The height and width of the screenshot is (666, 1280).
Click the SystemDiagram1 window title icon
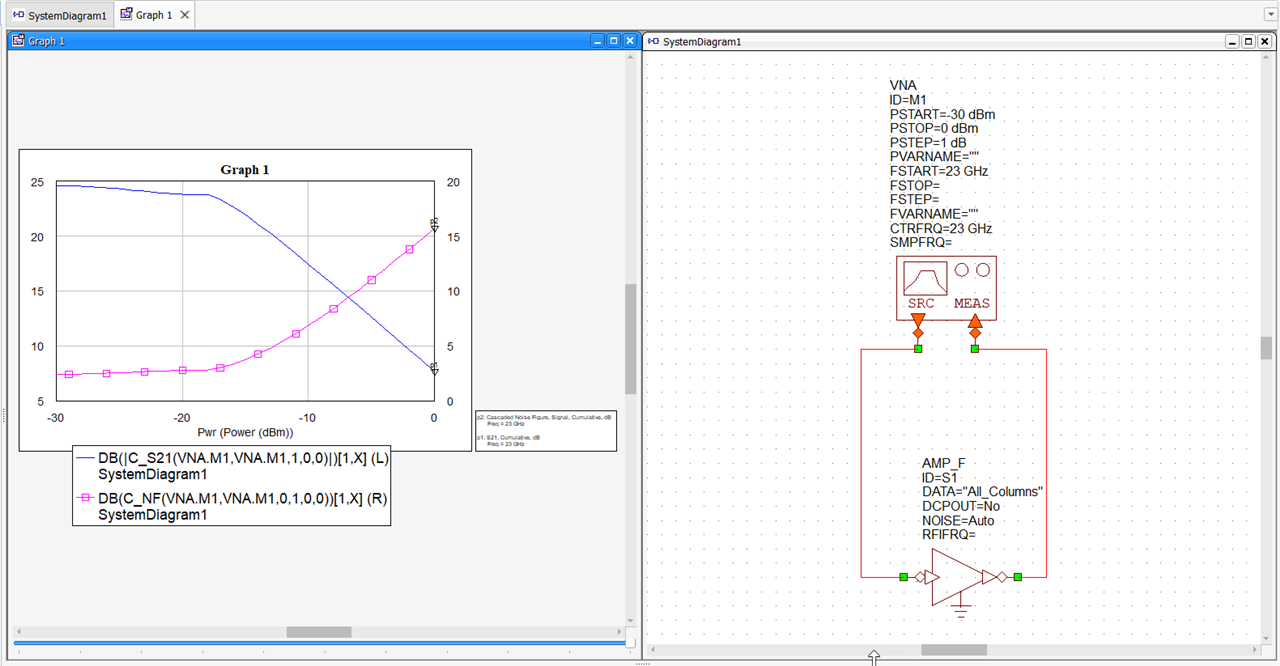(653, 41)
